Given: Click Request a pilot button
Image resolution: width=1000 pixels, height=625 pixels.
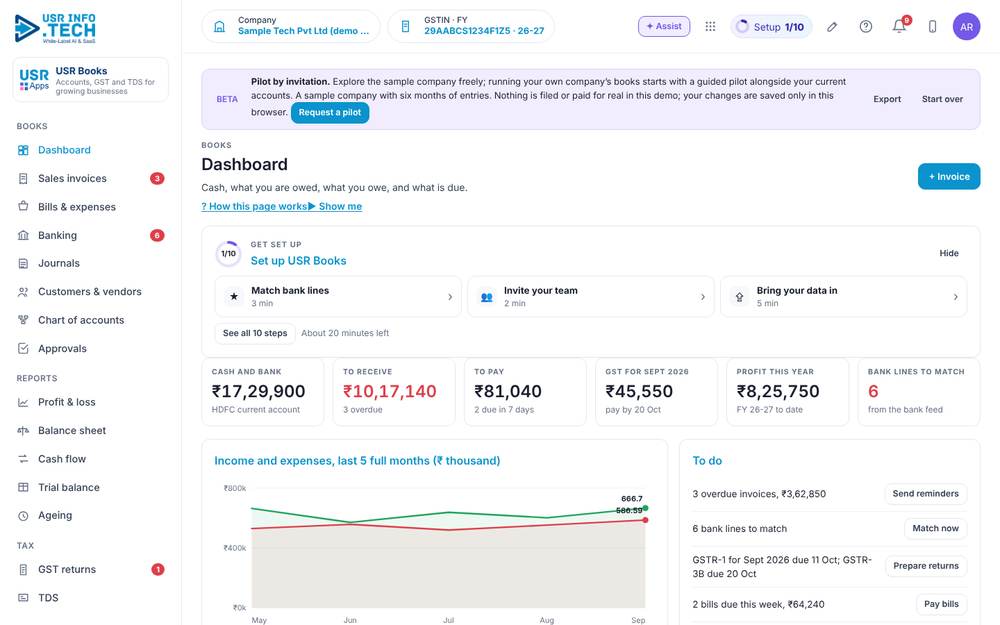Looking at the screenshot, I should click(x=330, y=113).
